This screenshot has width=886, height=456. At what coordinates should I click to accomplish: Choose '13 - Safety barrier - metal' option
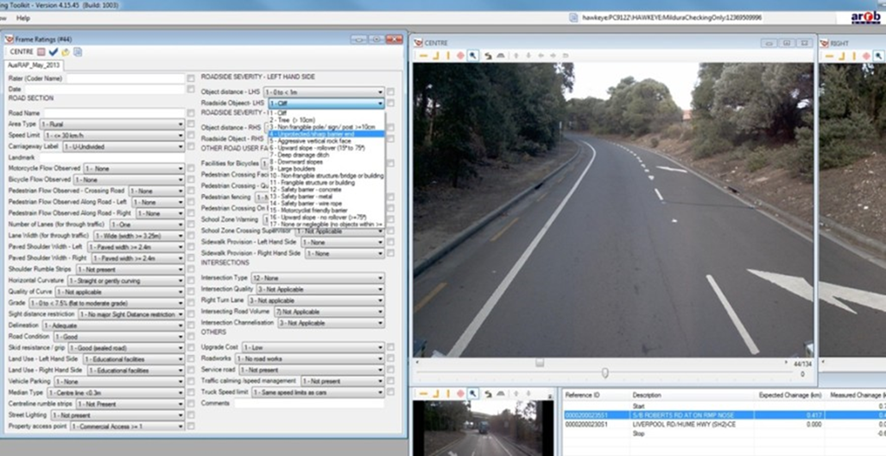[327, 197]
